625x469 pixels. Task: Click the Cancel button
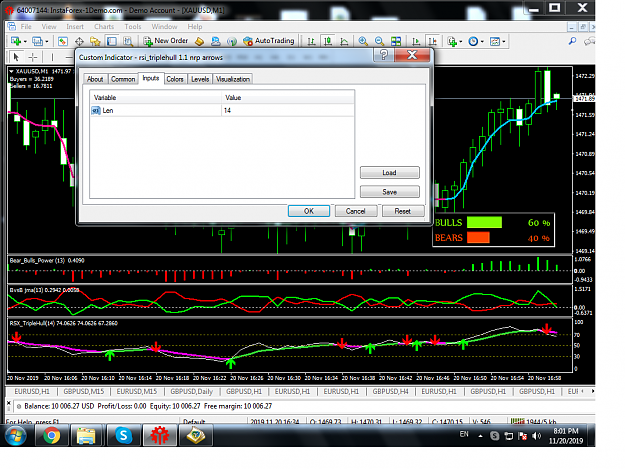[x=356, y=211]
